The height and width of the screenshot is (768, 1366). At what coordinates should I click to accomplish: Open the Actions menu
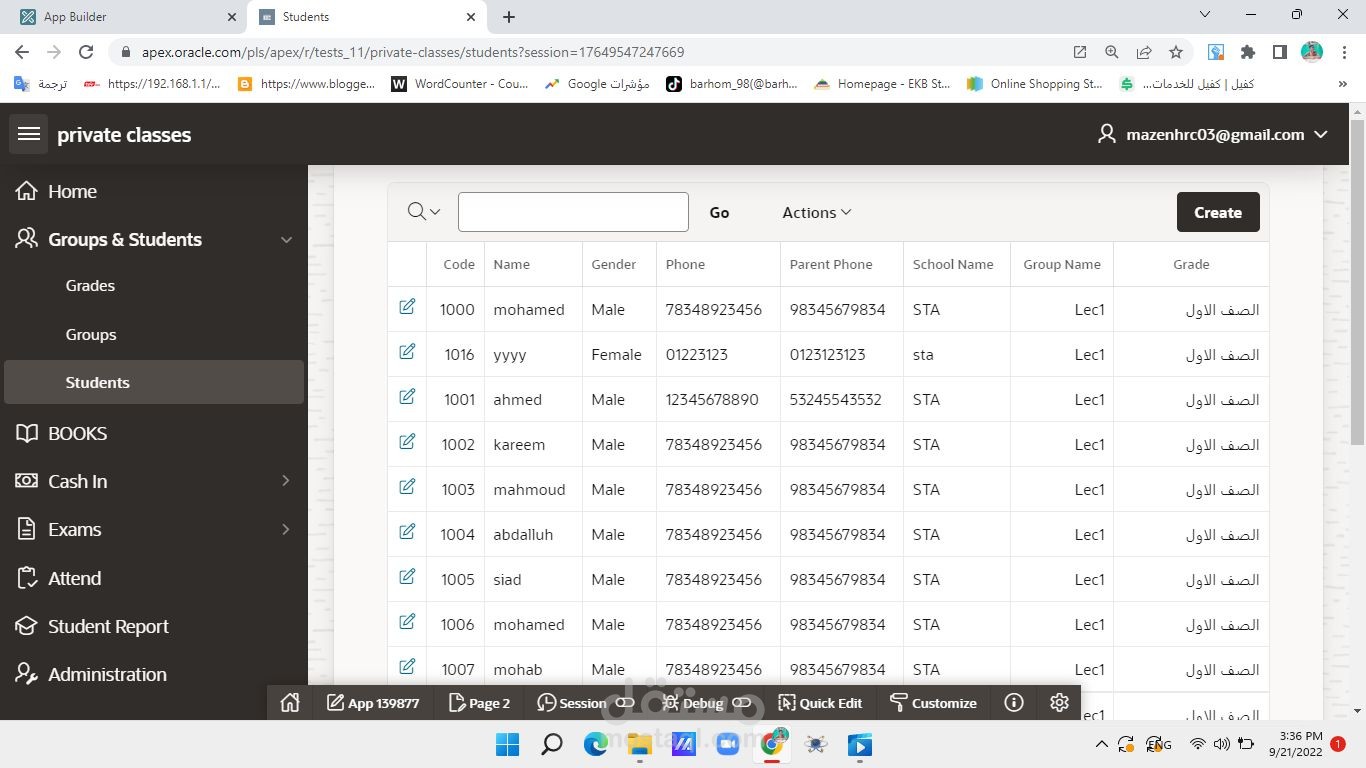click(x=816, y=212)
